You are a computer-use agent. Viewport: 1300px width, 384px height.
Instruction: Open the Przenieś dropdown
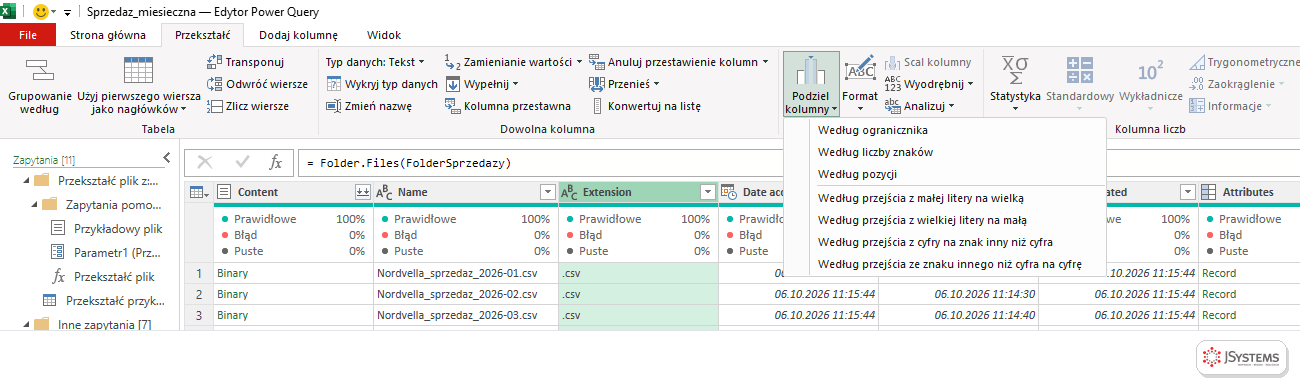pos(625,84)
